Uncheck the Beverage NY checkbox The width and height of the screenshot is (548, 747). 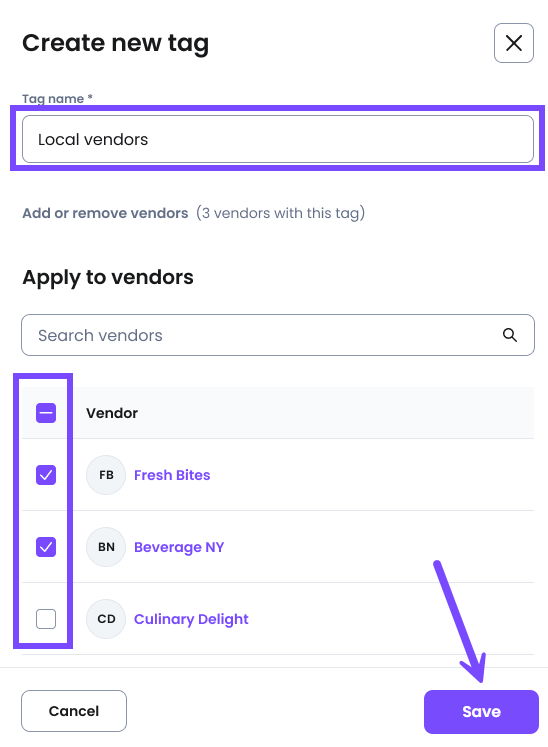46,547
